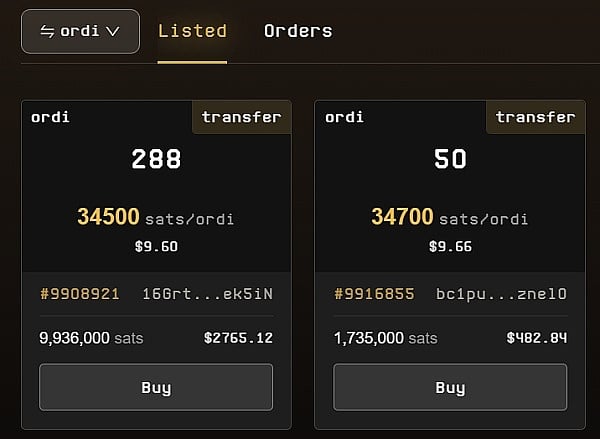Viewport: 600px width, 439px height.
Task: Click the 9,936,000 sats total
Action: pyautogui.click(x=91, y=338)
